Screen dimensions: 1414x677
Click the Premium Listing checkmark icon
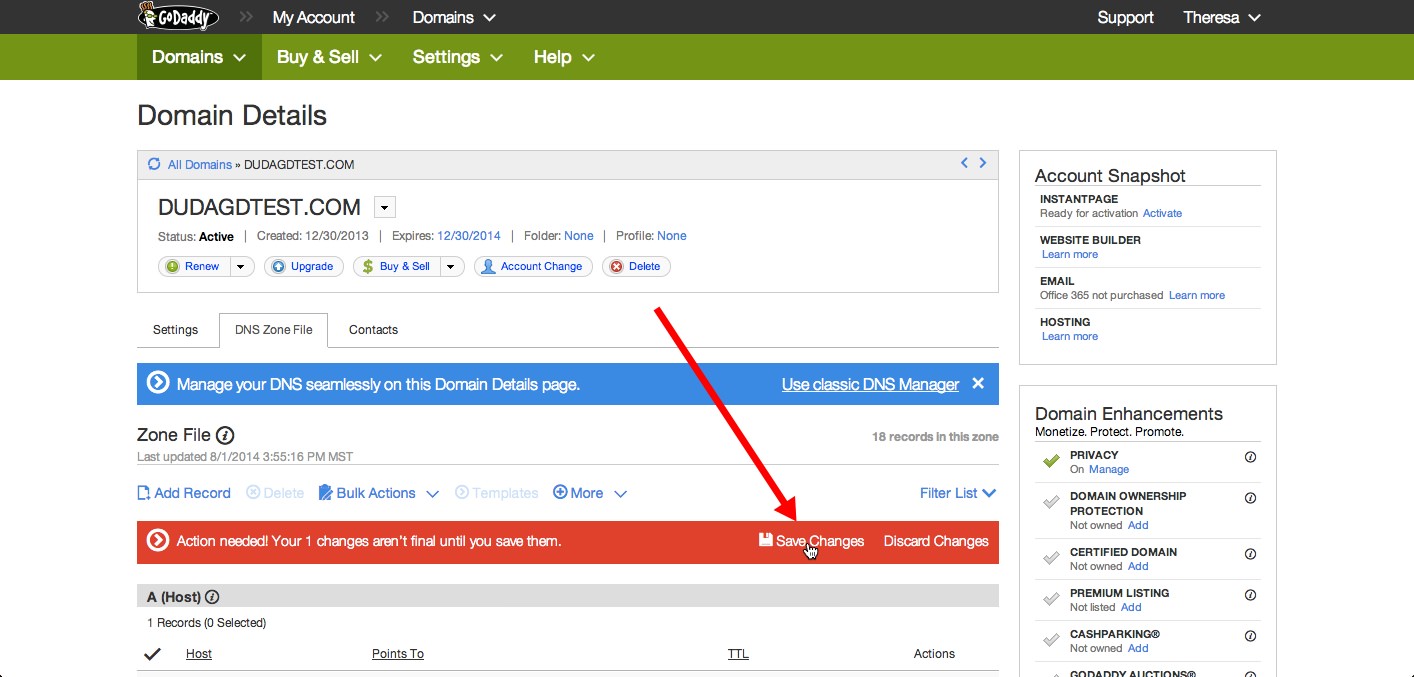pyautogui.click(x=1051, y=599)
